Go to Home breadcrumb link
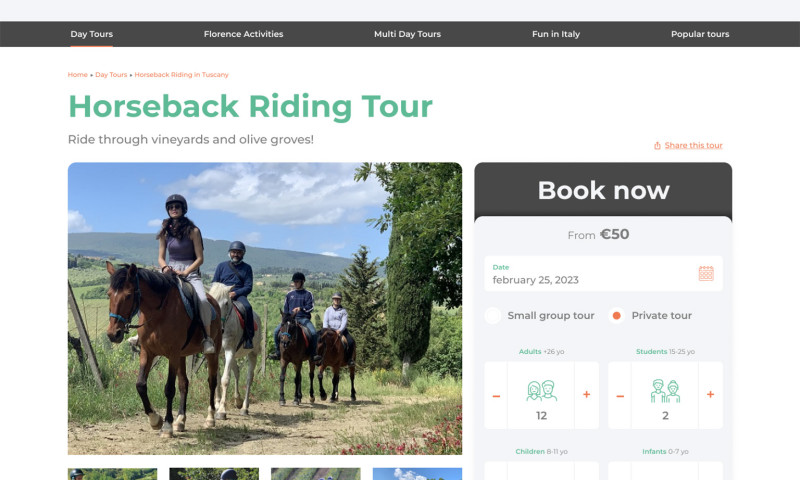800x480 pixels. 77,75
